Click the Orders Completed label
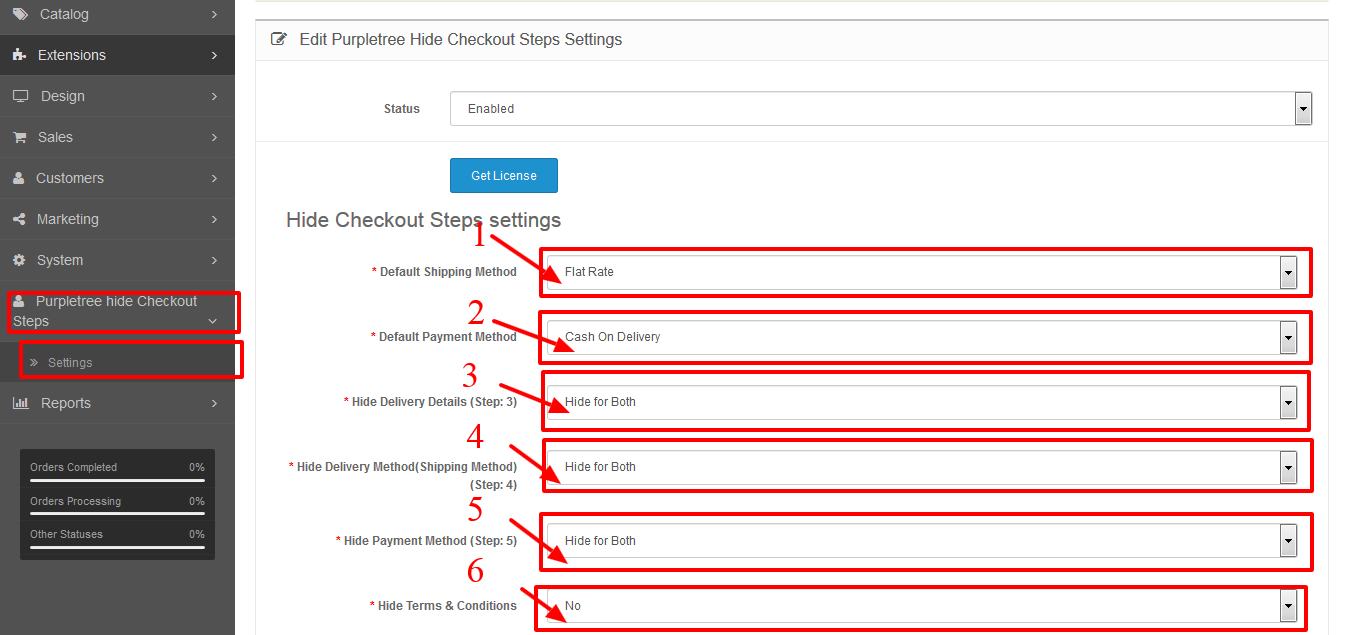The width and height of the screenshot is (1347, 635). click(x=73, y=467)
